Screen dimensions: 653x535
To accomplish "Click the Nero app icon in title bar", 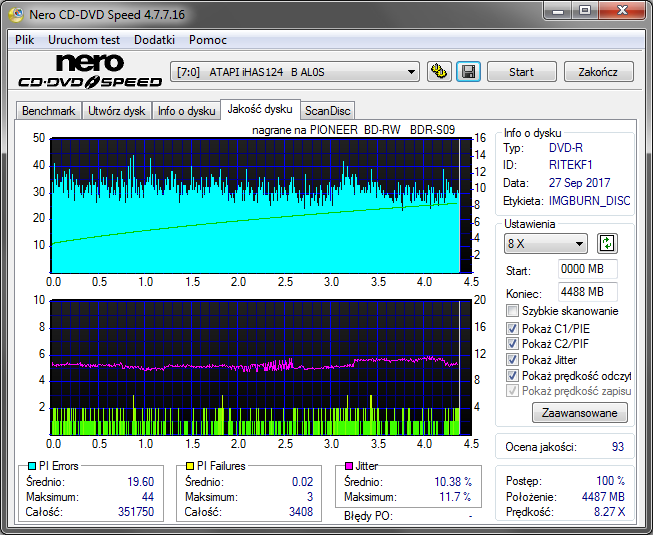I will coord(16,15).
